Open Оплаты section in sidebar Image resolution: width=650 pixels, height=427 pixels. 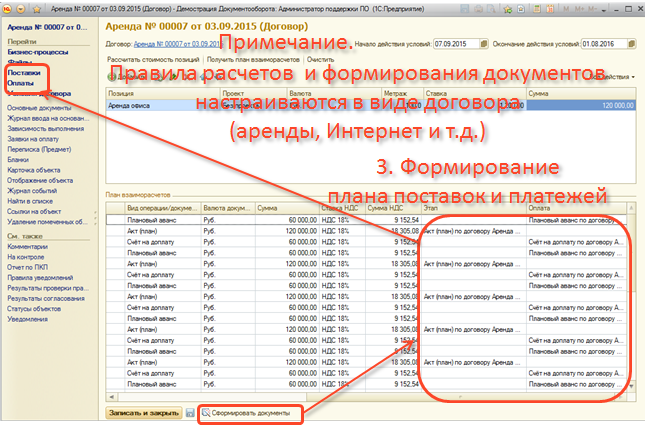coord(21,83)
